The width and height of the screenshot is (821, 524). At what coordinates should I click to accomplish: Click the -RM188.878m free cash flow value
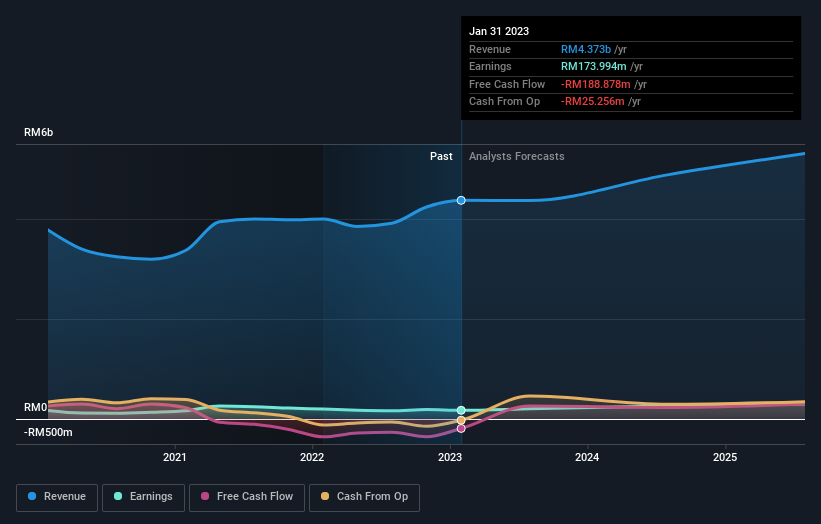tap(596, 84)
